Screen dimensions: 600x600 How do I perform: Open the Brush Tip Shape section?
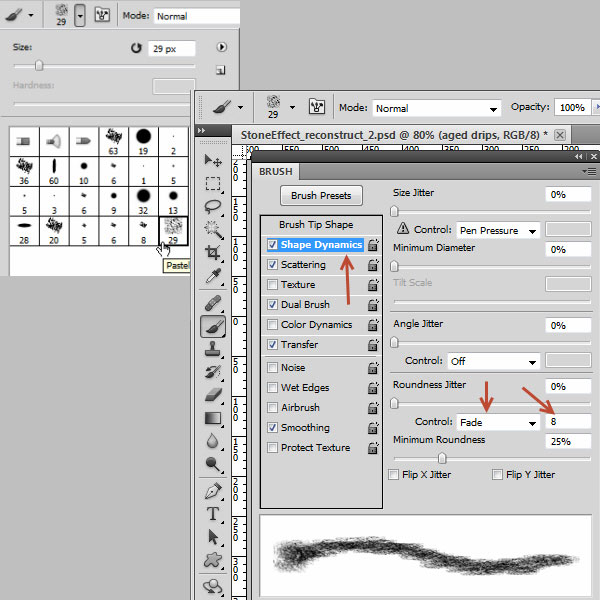pos(316,225)
